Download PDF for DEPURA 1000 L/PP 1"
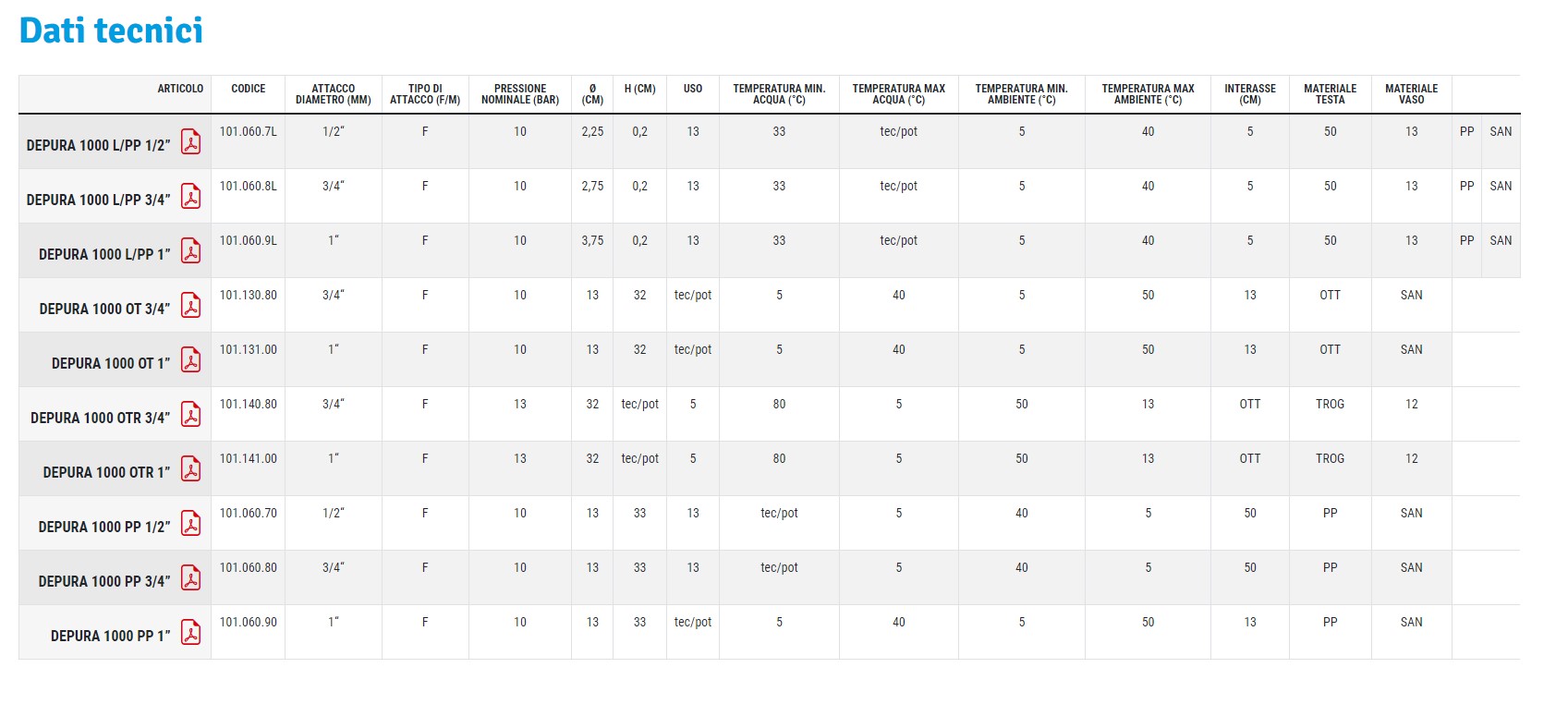 coord(190,251)
